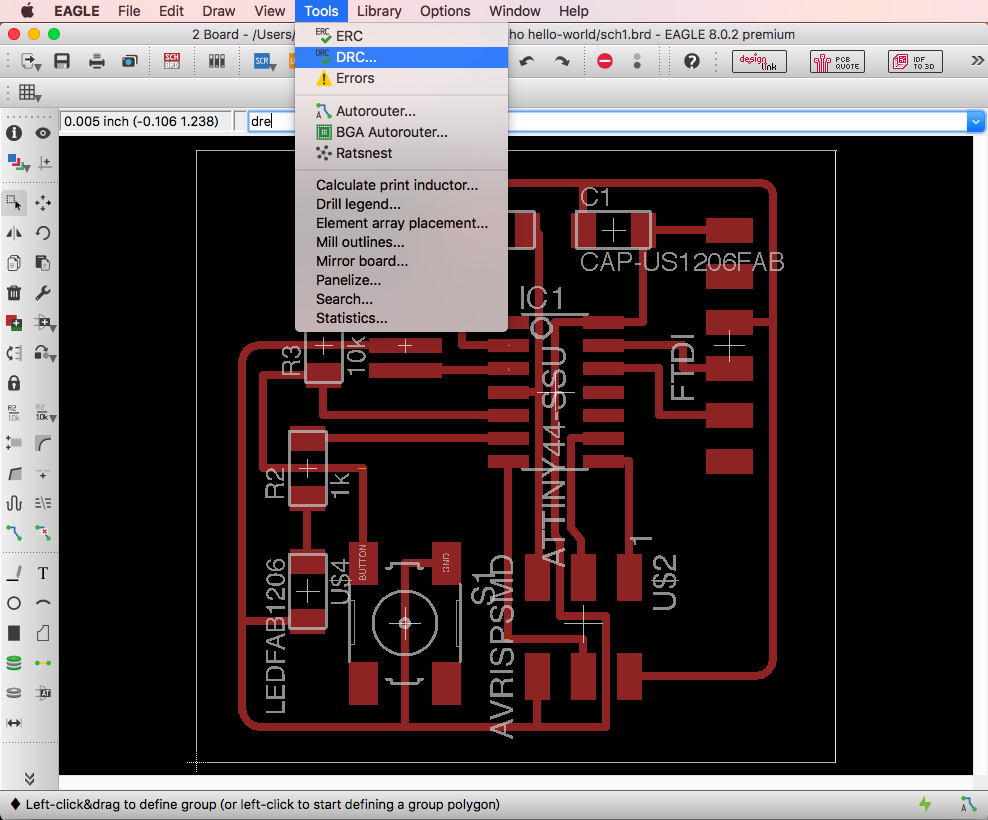Open the CAM processor icon
This screenshot has width=988, height=820.
pyautogui.click(x=130, y=61)
